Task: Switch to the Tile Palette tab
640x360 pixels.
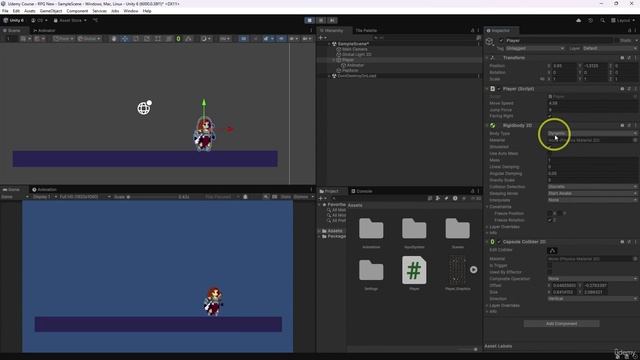Action: 366,31
